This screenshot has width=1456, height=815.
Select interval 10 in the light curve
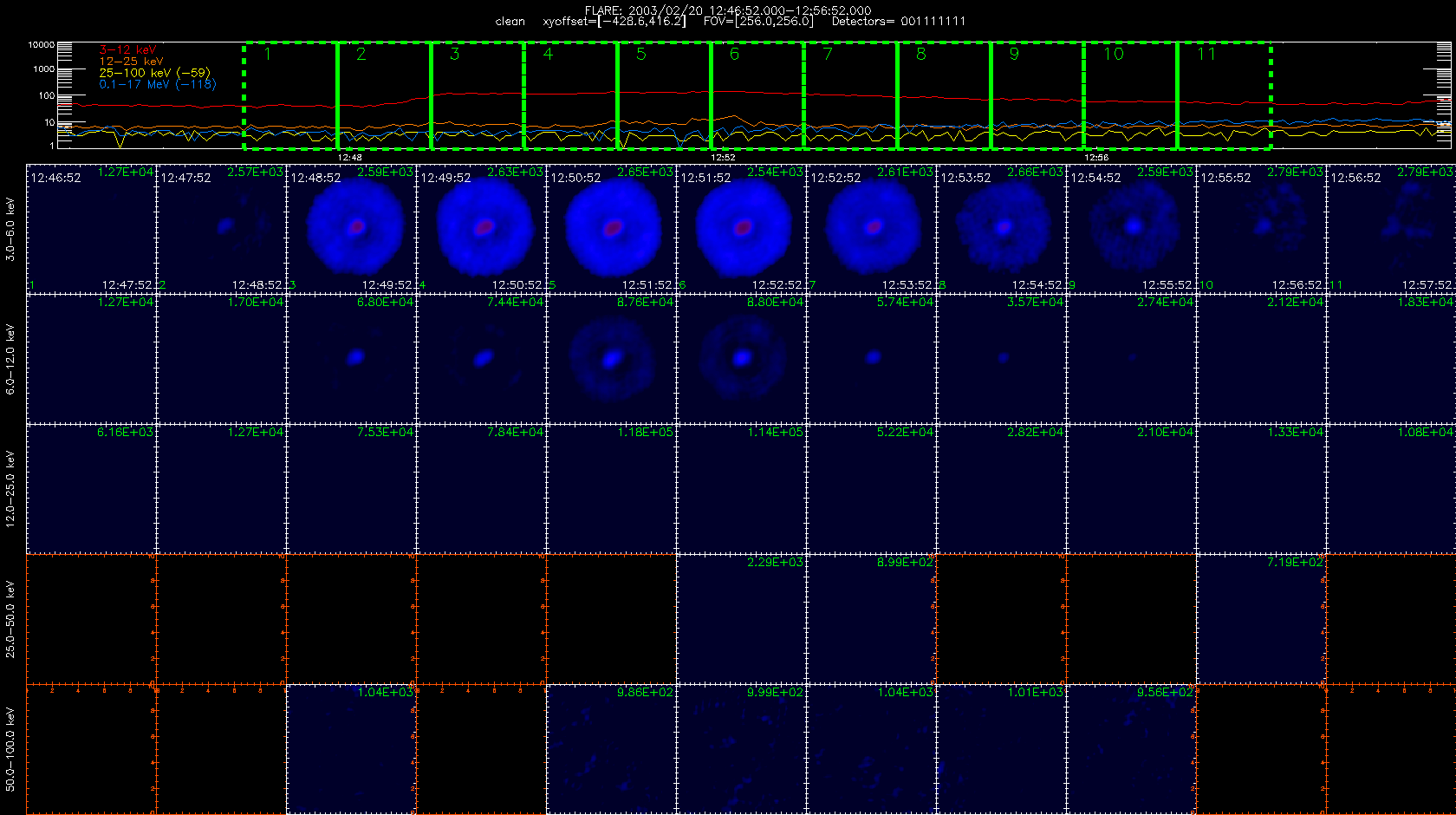[x=1131, y=95]
